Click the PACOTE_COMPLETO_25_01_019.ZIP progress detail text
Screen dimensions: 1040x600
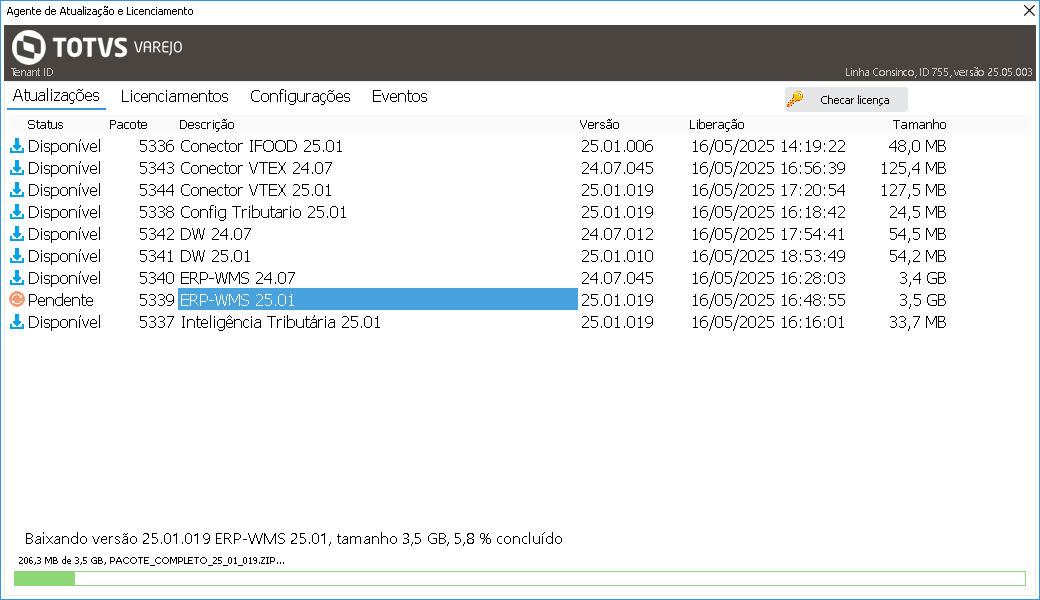point(151,560)
